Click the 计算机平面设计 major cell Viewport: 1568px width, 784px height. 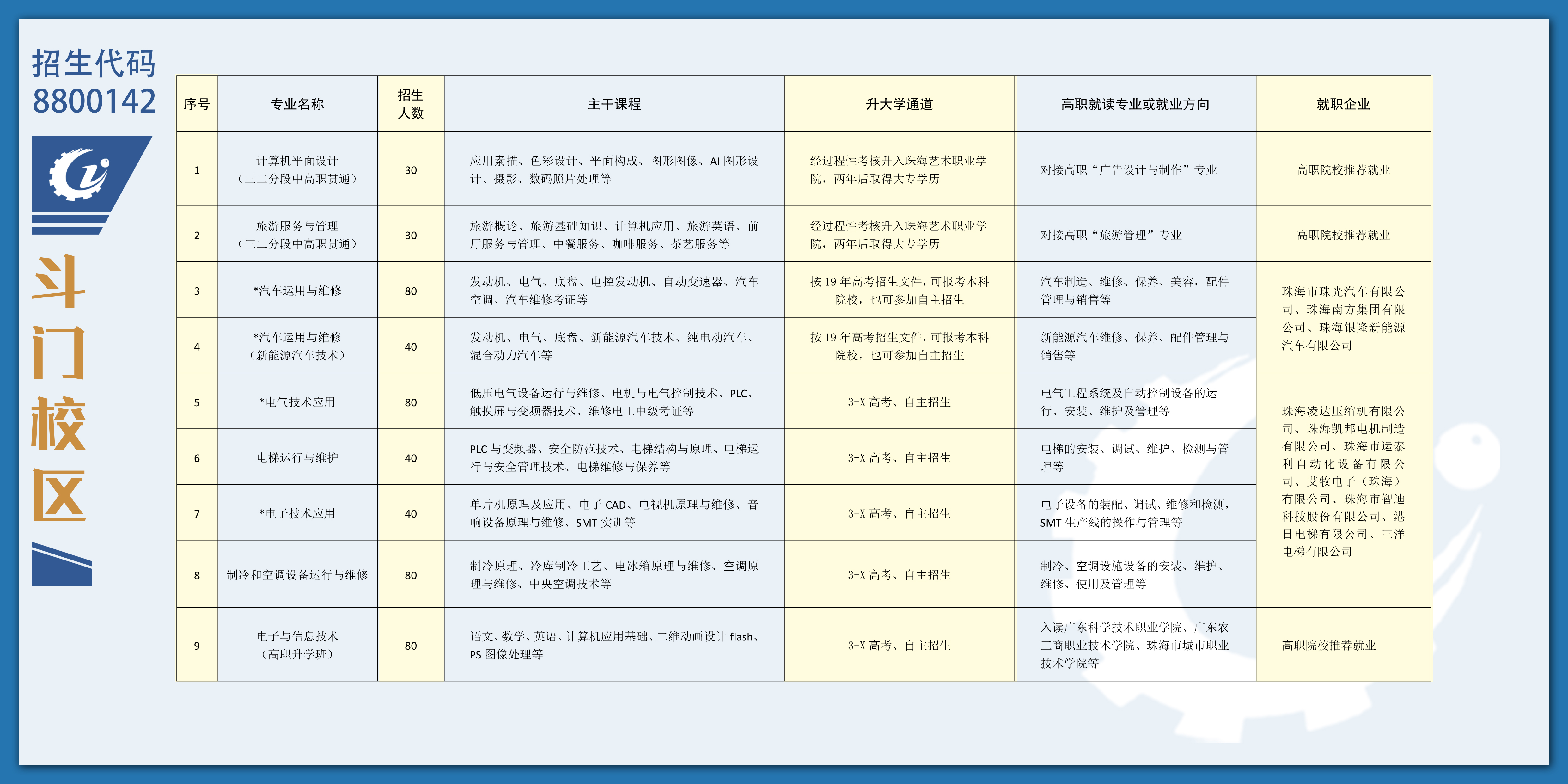click(x=297, y=169)
